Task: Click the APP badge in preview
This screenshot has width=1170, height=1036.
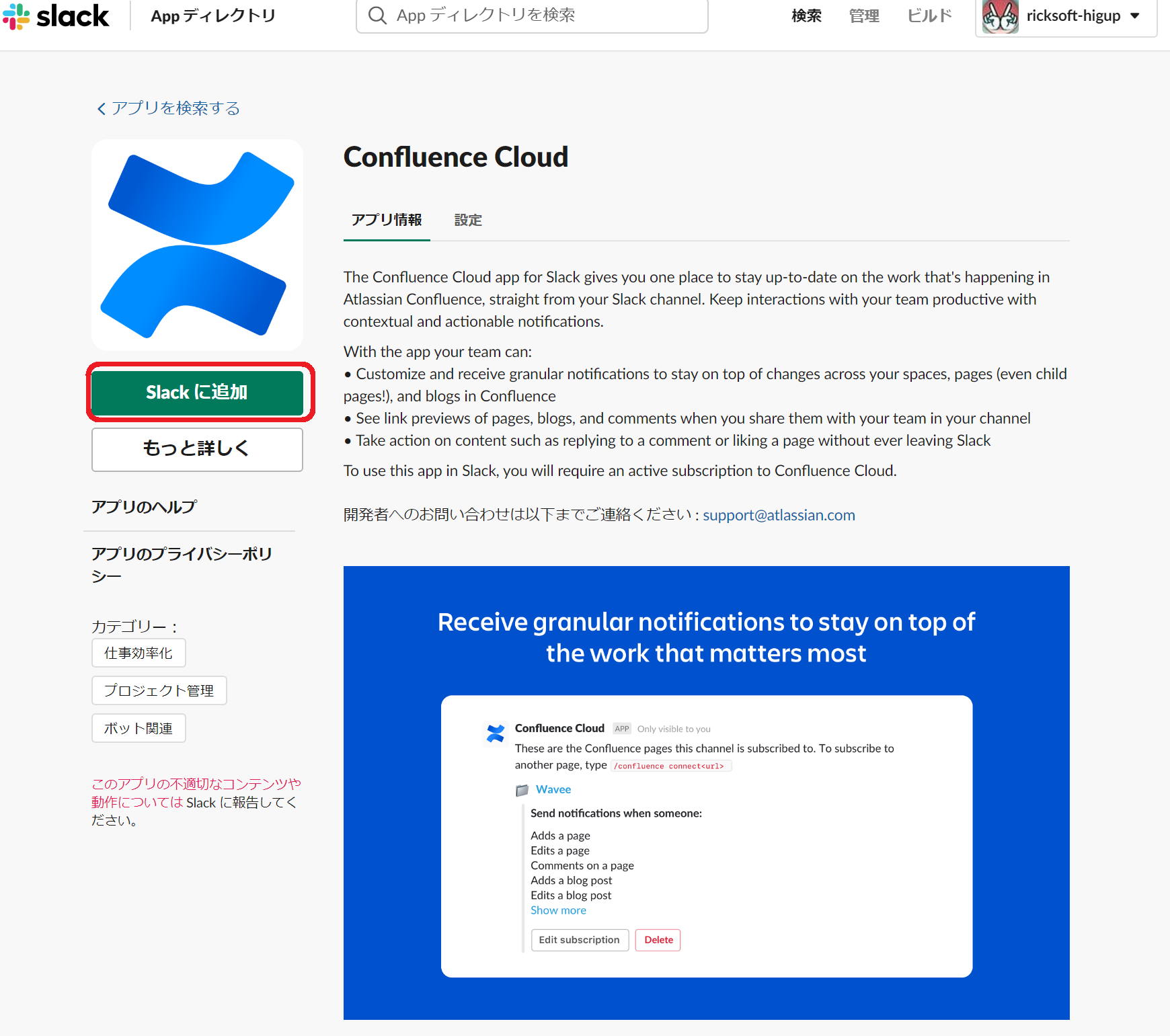Action: (x=622, y=729)
